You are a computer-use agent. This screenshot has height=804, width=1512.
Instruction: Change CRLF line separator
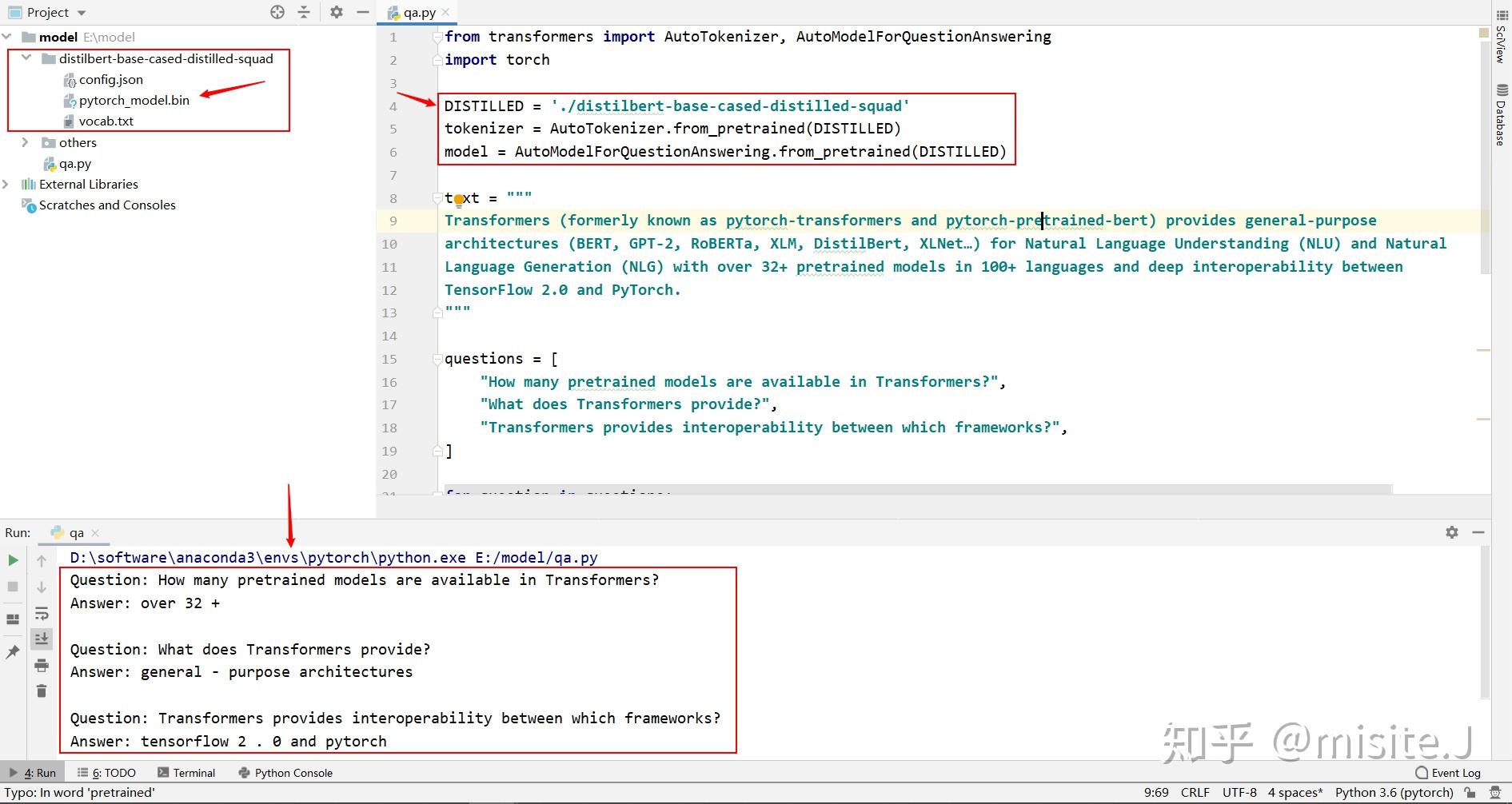coord(1195,793)
